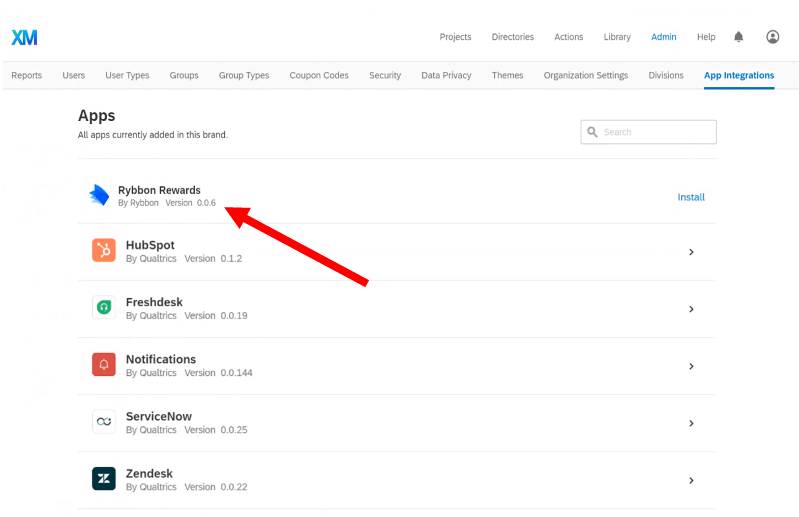
Task: Click the 'All apps currently added' description
Action: click(x=153, y=135)
